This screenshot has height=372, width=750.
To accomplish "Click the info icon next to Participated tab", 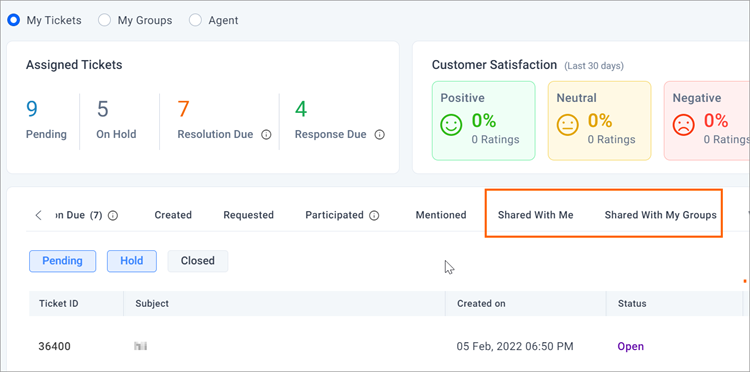I will click(x=375, y=216).
